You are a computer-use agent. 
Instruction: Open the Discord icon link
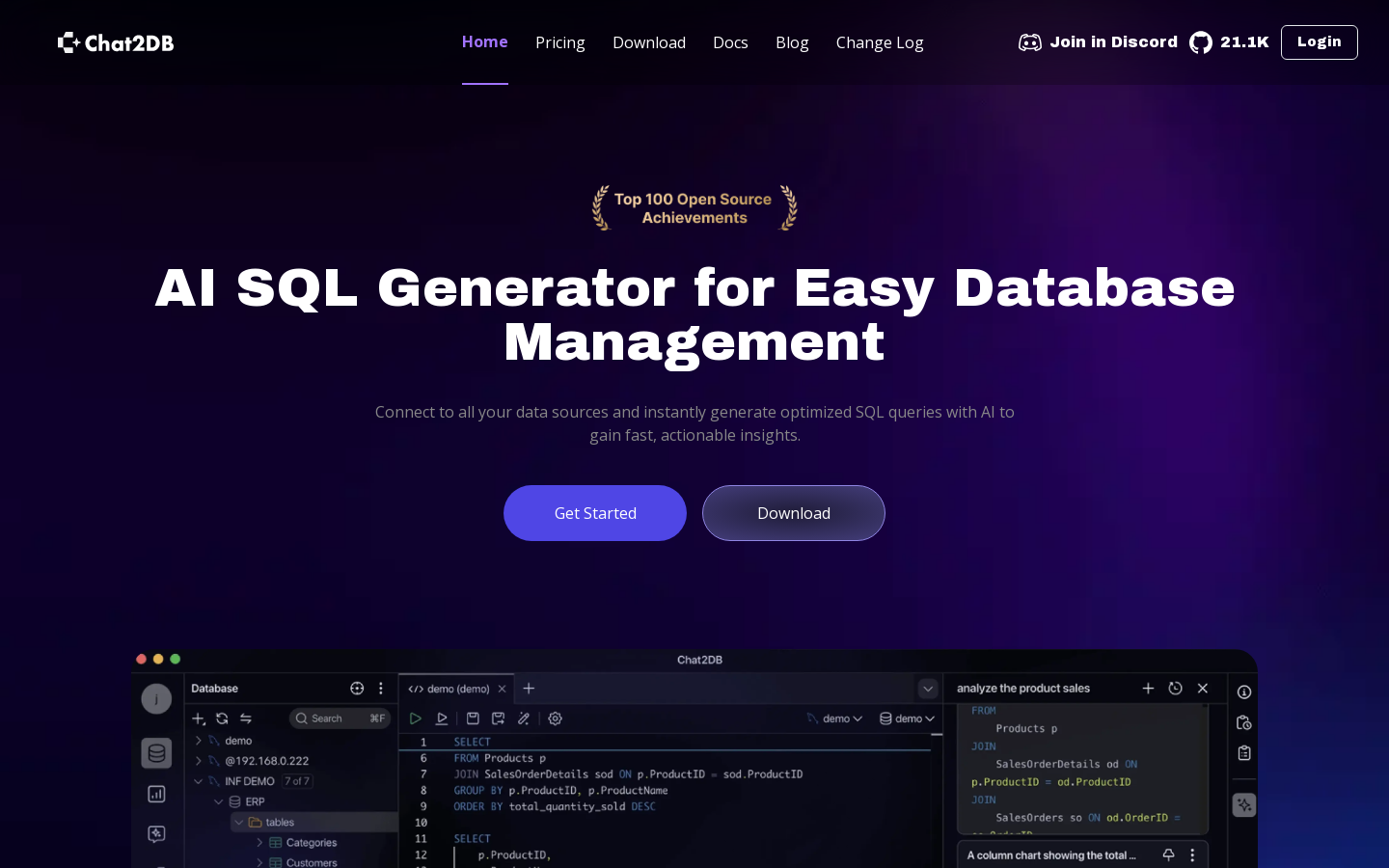[1030, 42]
